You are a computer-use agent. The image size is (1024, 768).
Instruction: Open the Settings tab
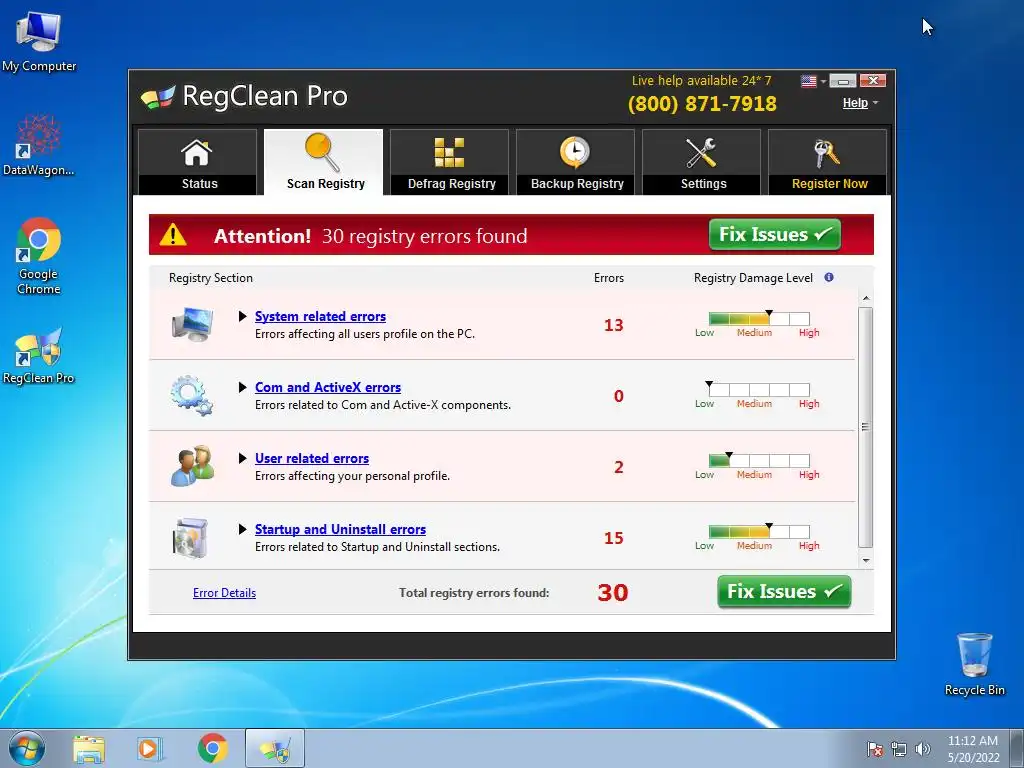click(701, 161)
